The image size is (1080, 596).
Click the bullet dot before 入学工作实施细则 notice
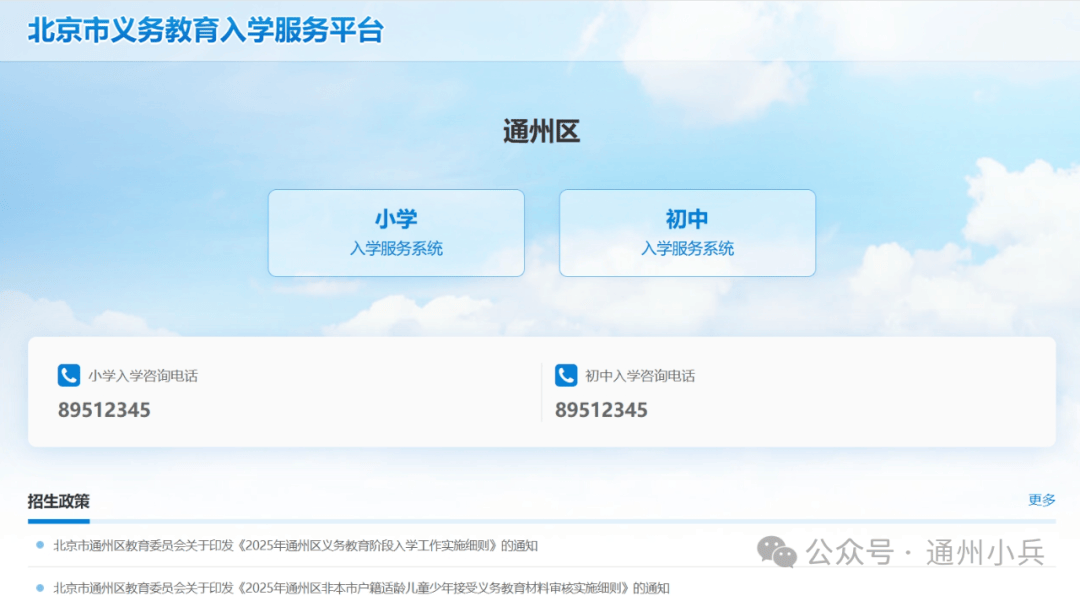pyautogui.click(x=40, y=545)
